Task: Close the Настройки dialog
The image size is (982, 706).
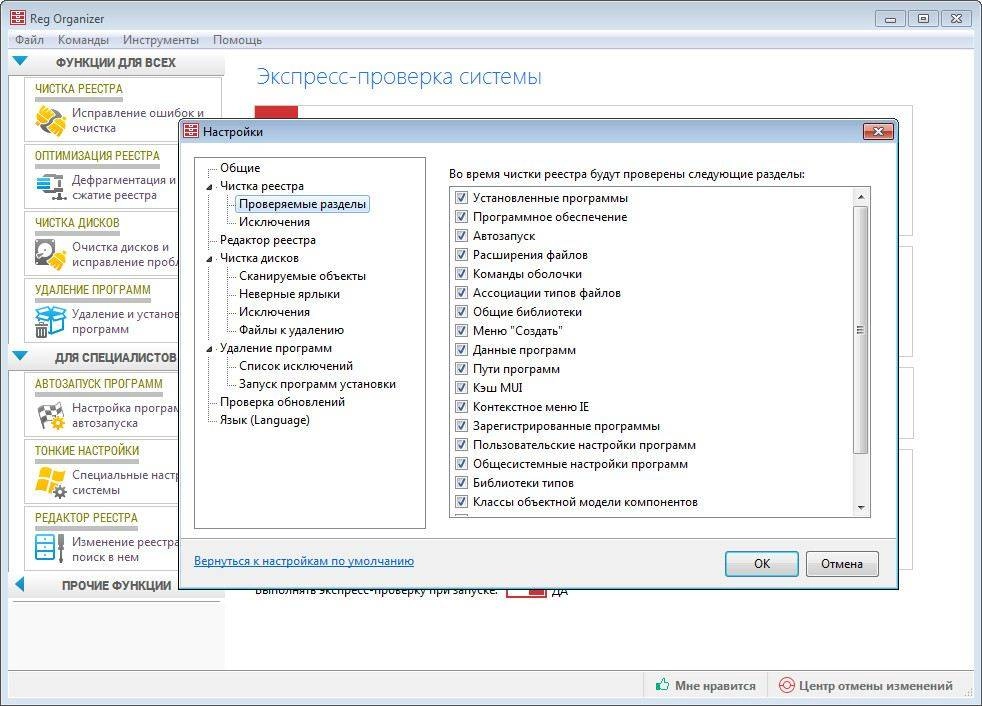Action: tap(878, 131)
